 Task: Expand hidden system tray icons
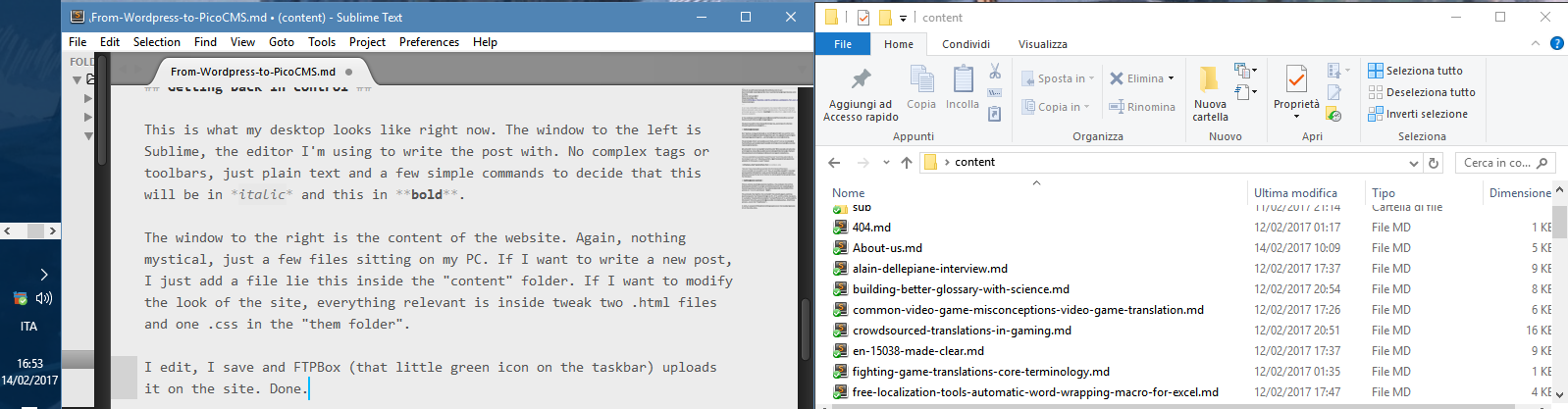[43, 275]
